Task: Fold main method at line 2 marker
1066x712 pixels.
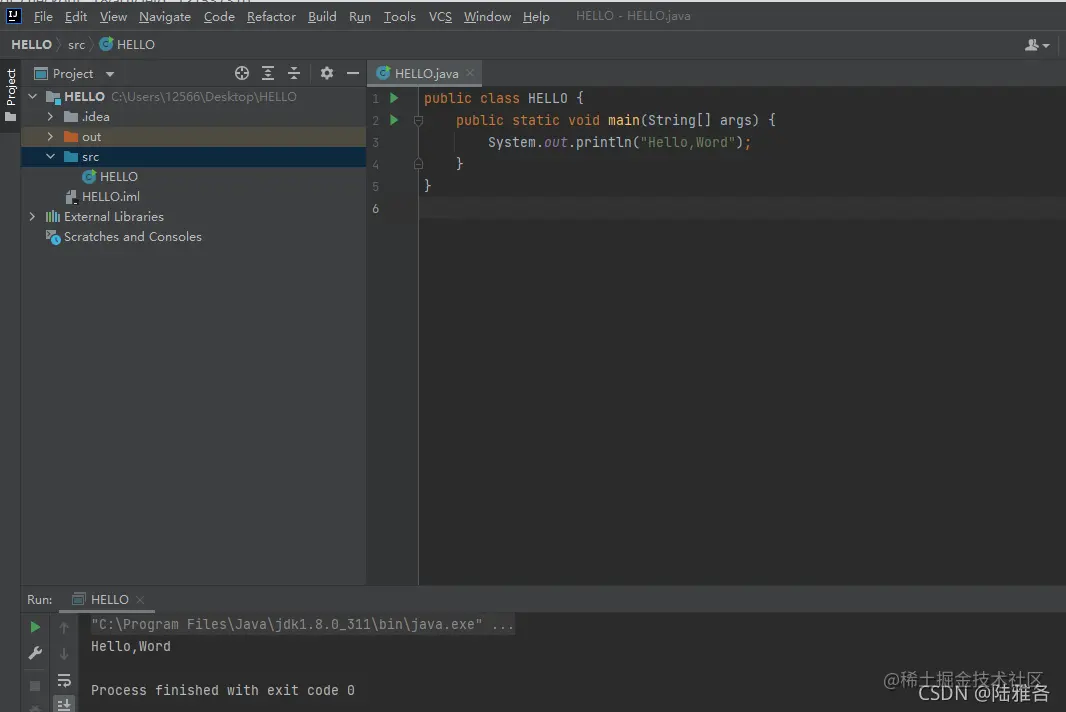Action: [x=418, y=120]
